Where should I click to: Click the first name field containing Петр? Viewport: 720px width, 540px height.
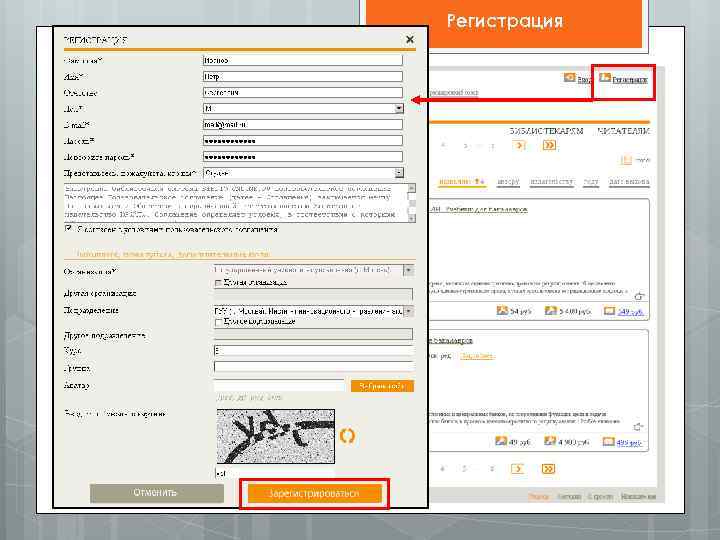coord(303,76)
